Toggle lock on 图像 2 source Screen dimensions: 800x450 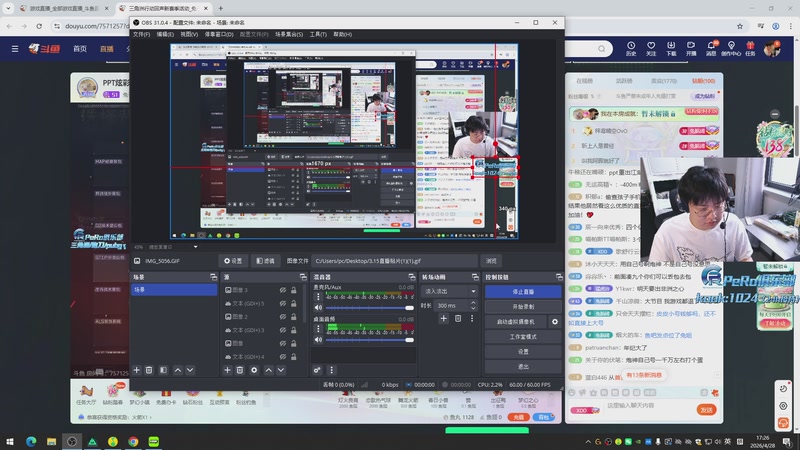[294, 316]
